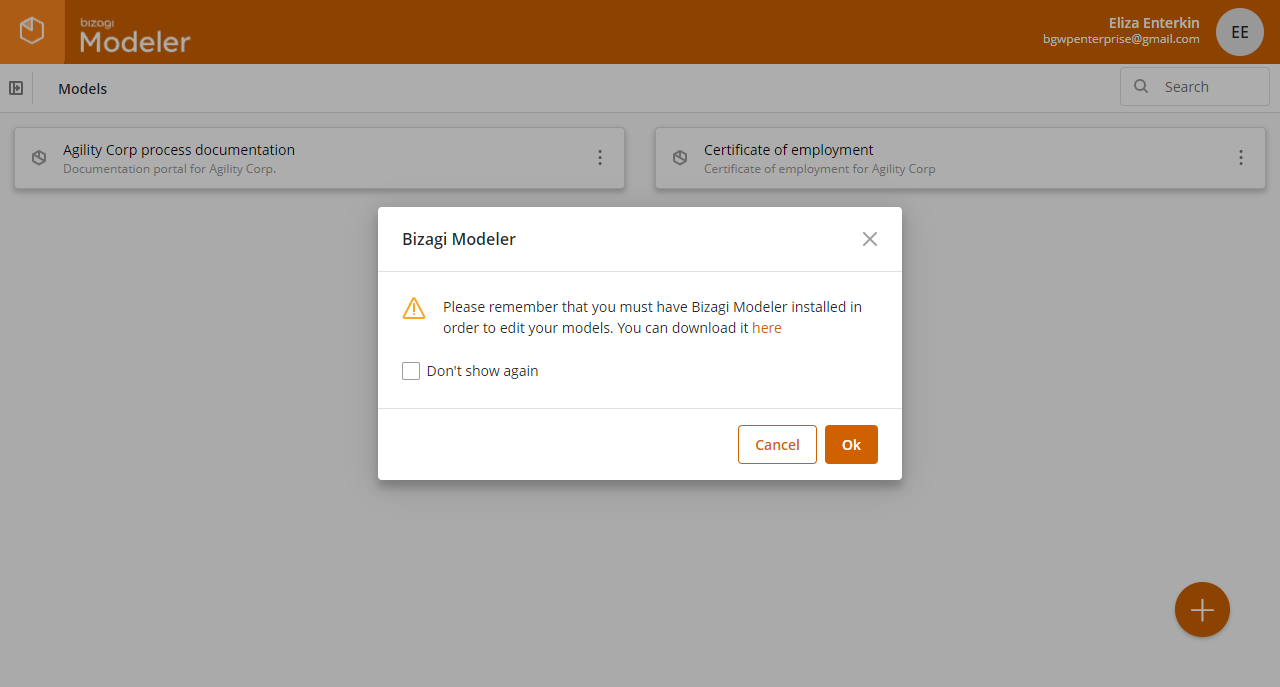This screenshot has height=687, width=1280.
Task: Click the model icon of Agility Corp process documentation
Action: [39, 158]
